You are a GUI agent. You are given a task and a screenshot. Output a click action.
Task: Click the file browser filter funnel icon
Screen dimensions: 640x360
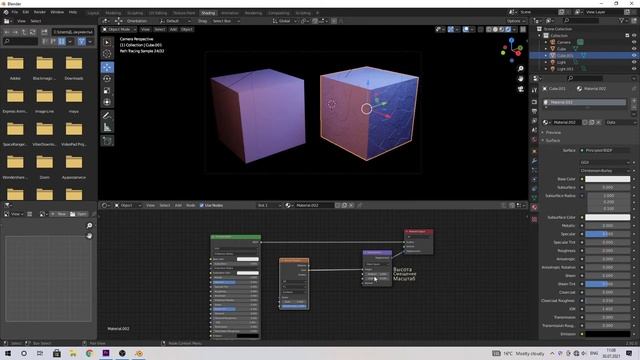tap(82, 41)
